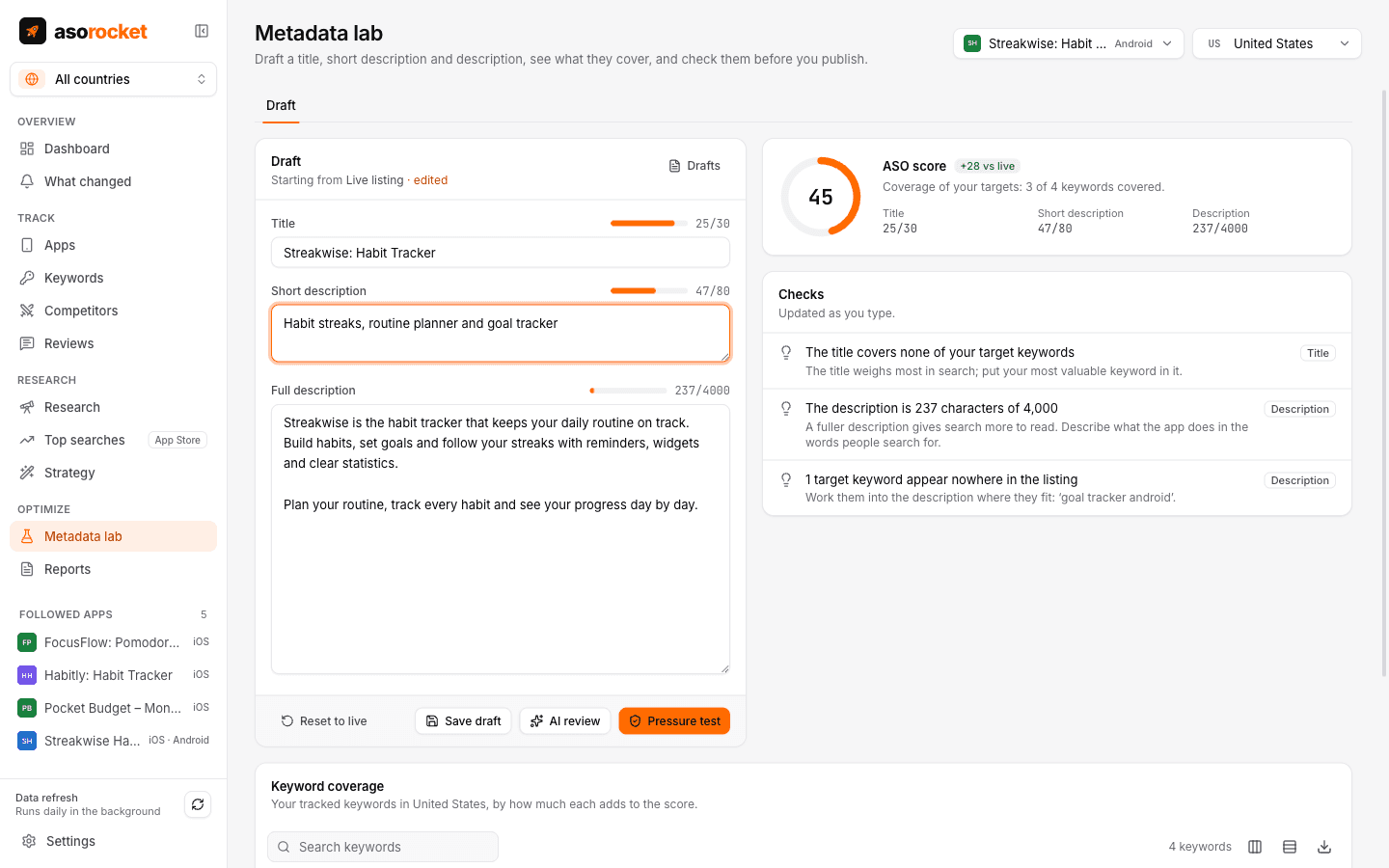Open the Drafts list button
Image resolution: width=1389 pixels, height=868 pixels.
click(694, 166)
